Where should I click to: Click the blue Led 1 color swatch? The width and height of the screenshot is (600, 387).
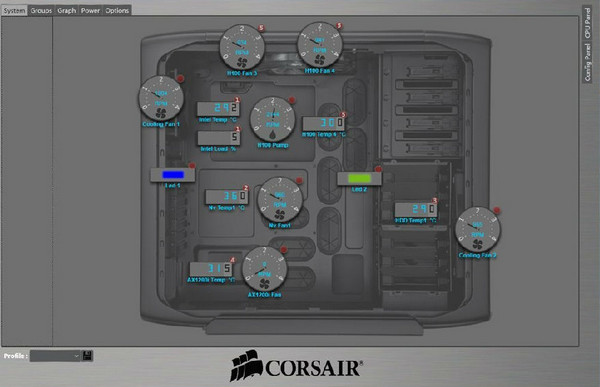[x=173, y=175]
